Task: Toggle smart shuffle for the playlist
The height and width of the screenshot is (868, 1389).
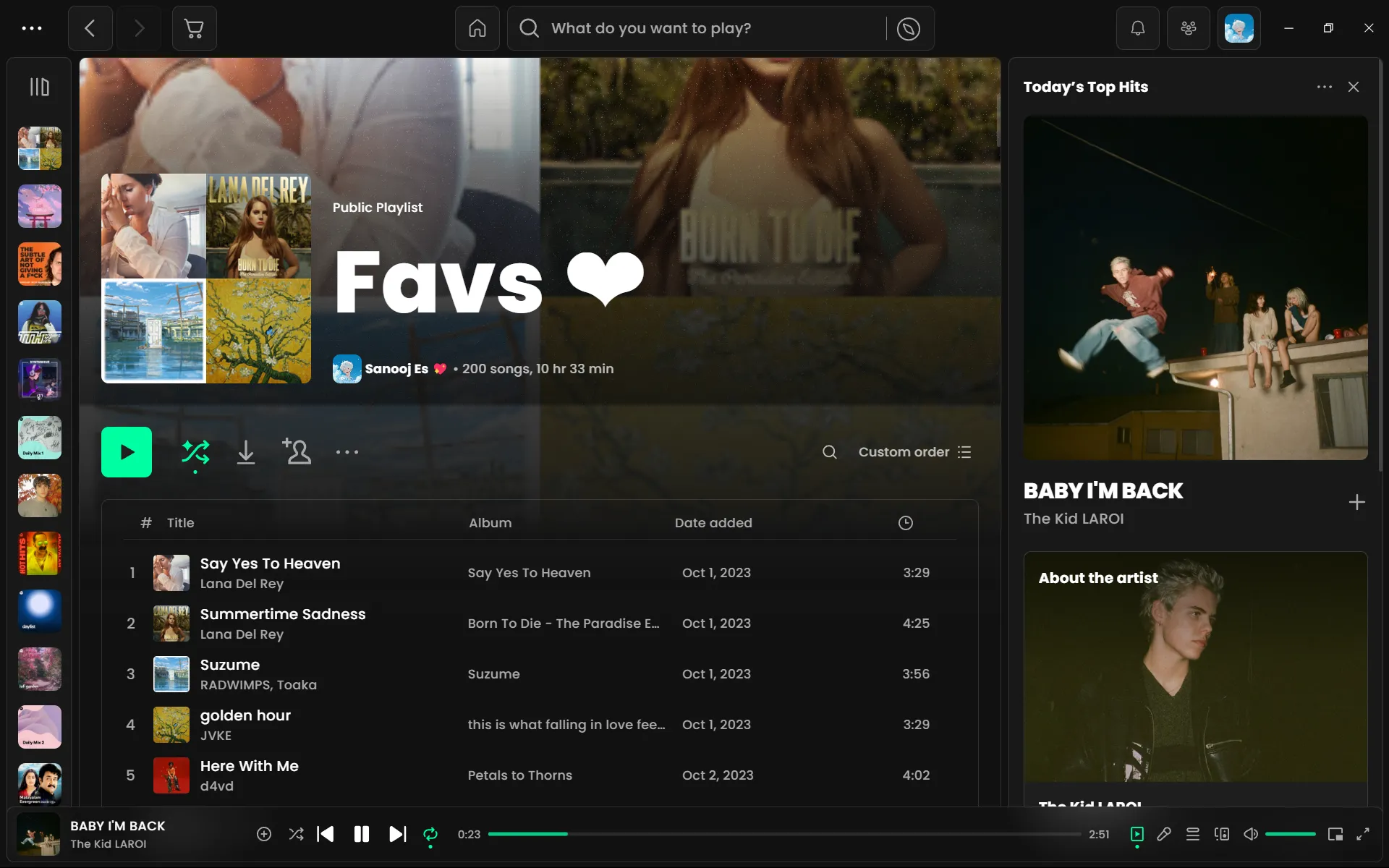Action: tap(195, 453)
